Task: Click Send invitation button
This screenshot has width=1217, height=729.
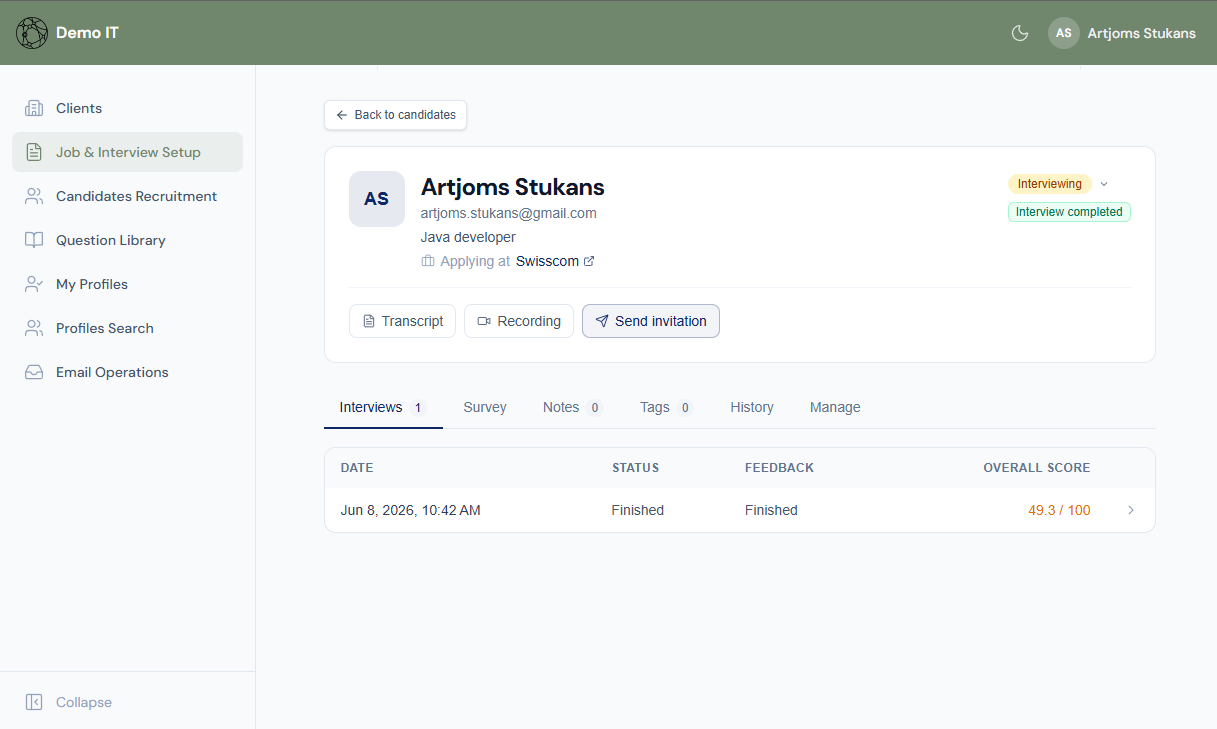Action: [651, 321]
